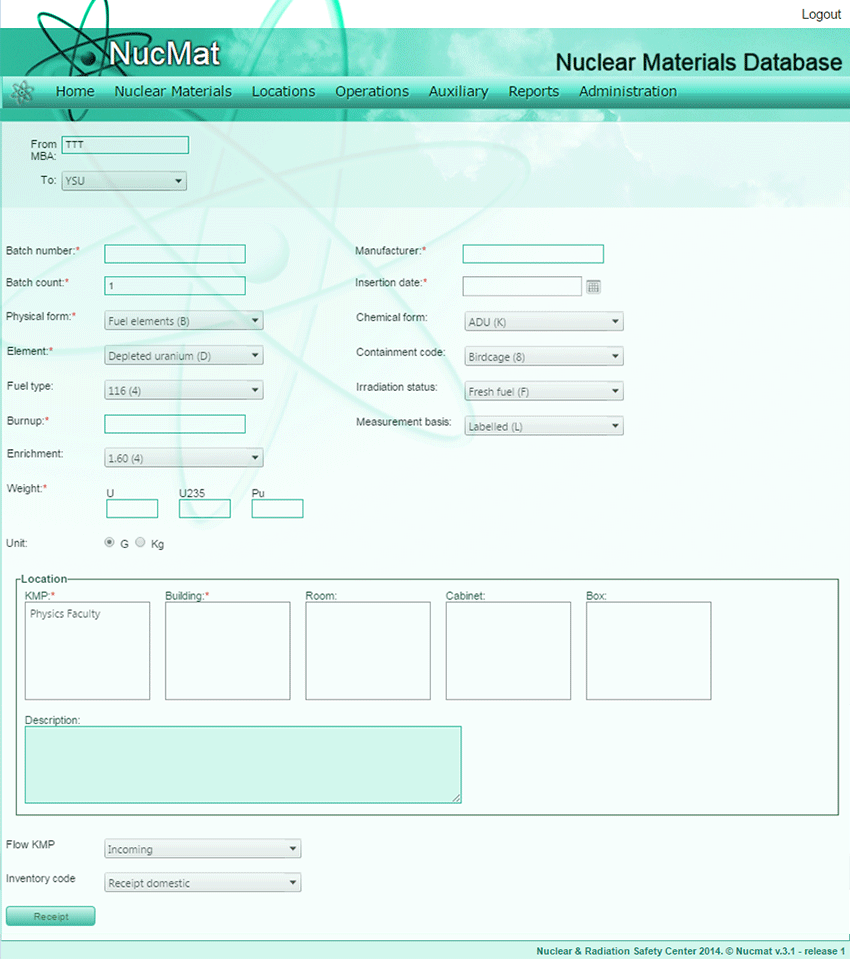Image resolution: width=850 pixels, height=959 pixels.
Task: Select the Kg unit radio button
Action: (140, 543)
